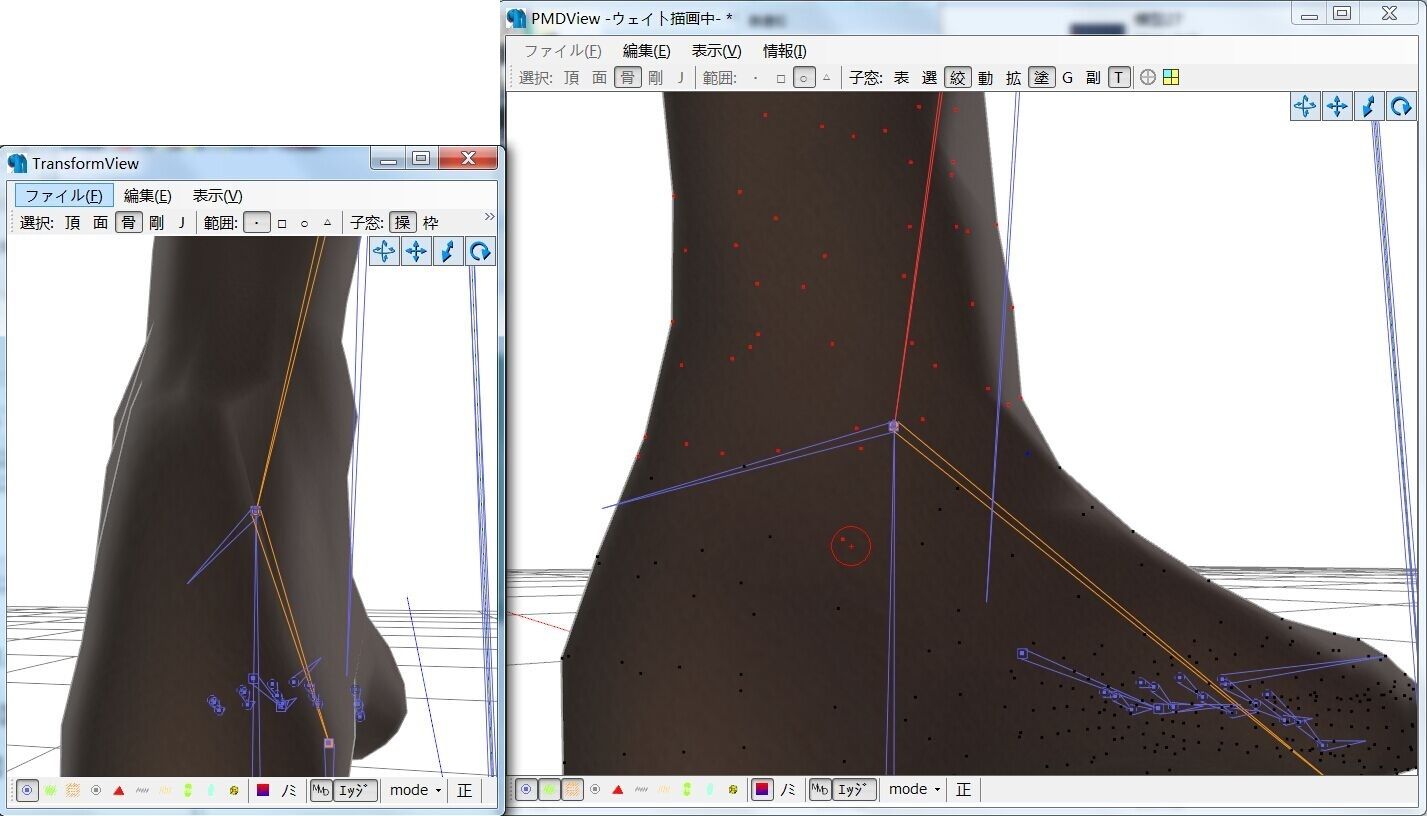
Task: Open the ファイル(F) menu in TransformView
Action: pyautogui.click(x=63, y=196)
